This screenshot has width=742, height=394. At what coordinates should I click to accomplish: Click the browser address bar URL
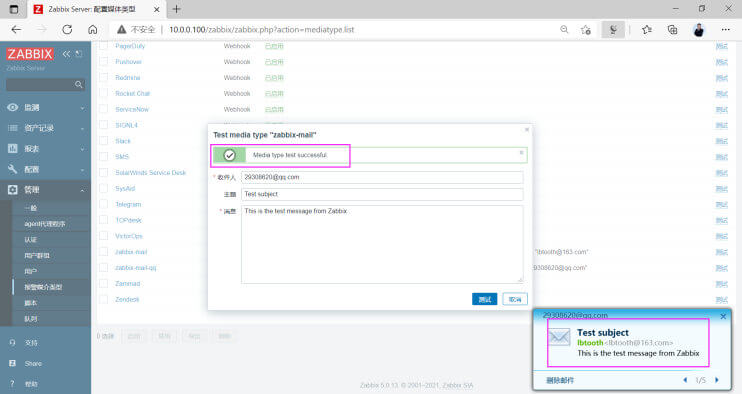[x=262, y=29]
